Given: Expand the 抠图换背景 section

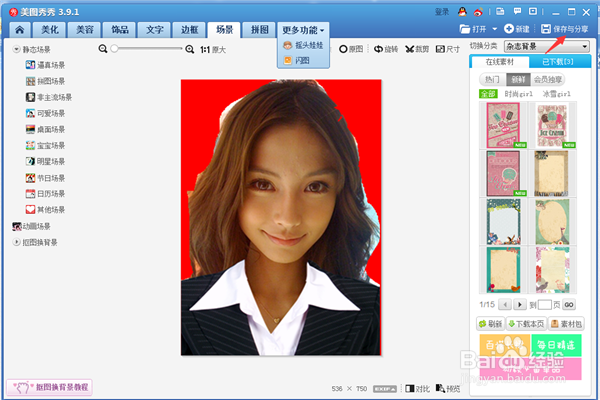Looking at the screenshot, I should pyautogui.click(x=16, y=242).
